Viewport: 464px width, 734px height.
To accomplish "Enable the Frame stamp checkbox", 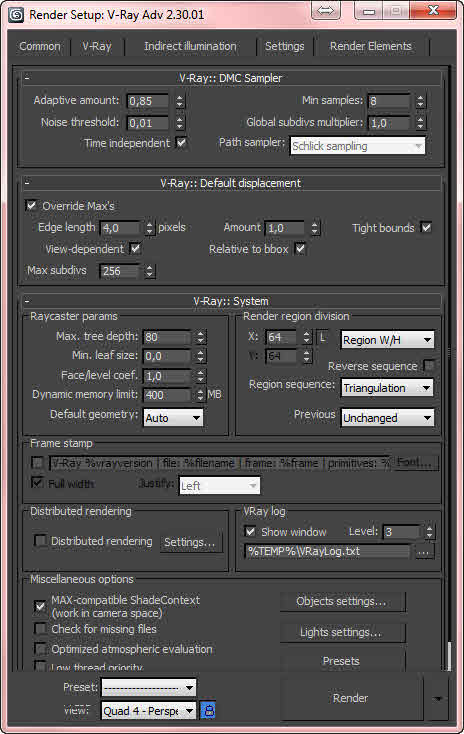I will click(37, 463).
